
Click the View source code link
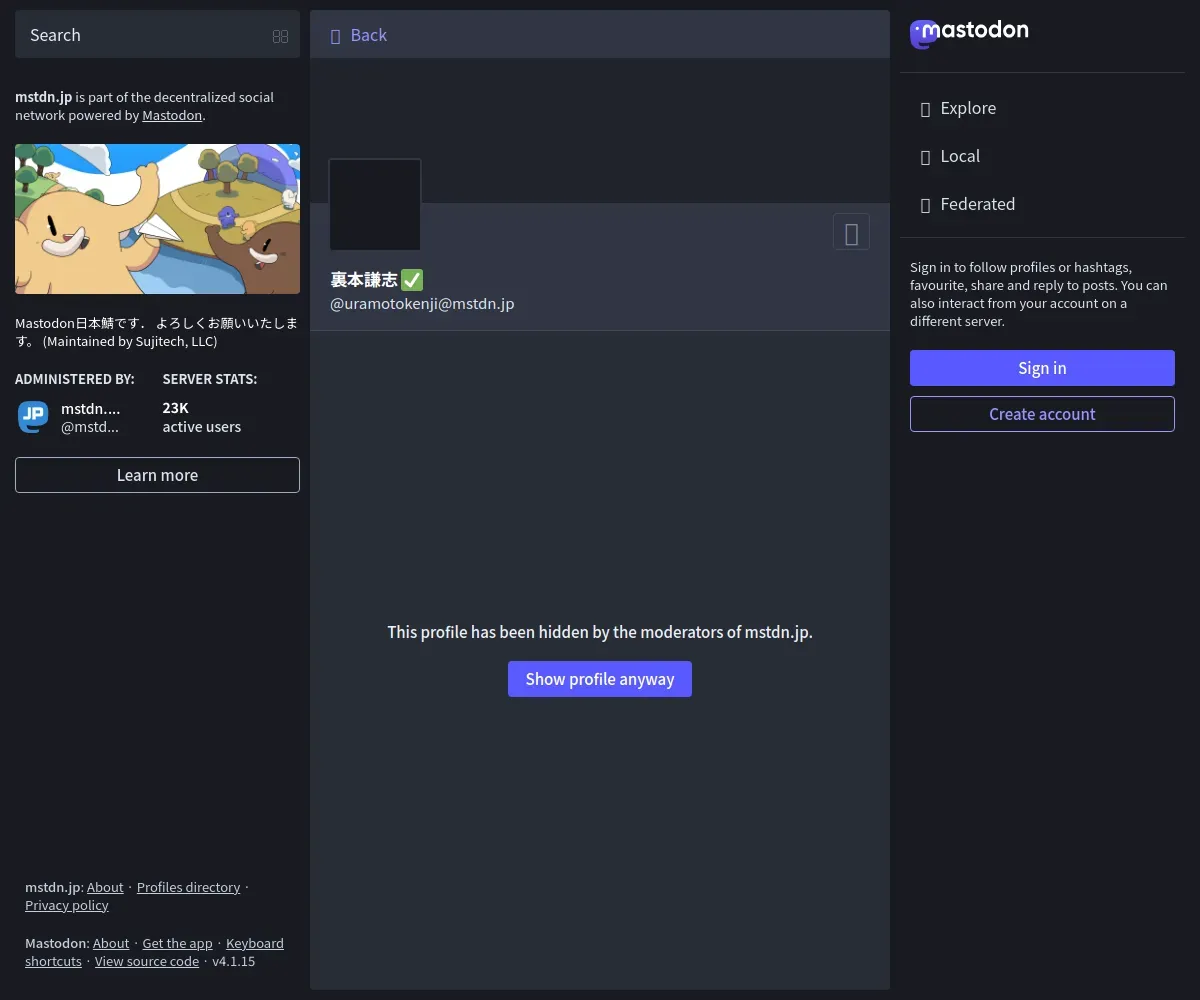coord(147,961)
